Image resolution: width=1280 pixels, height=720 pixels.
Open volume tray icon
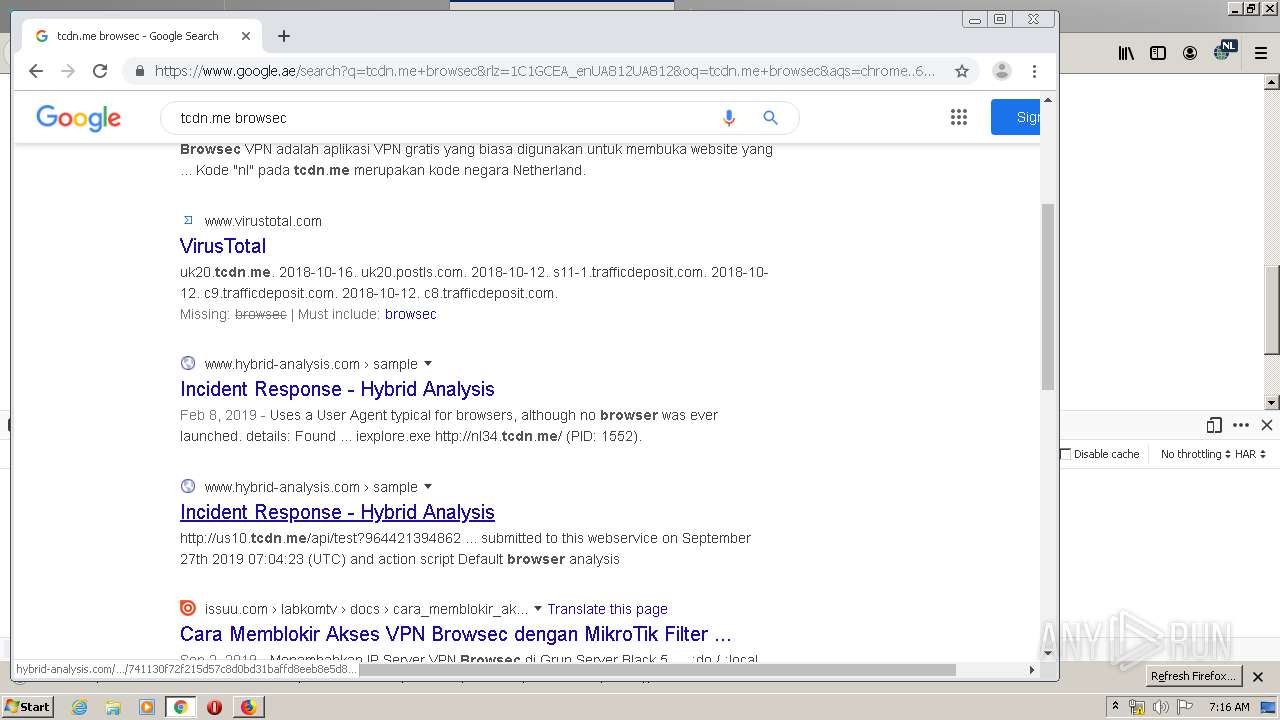1160,707
